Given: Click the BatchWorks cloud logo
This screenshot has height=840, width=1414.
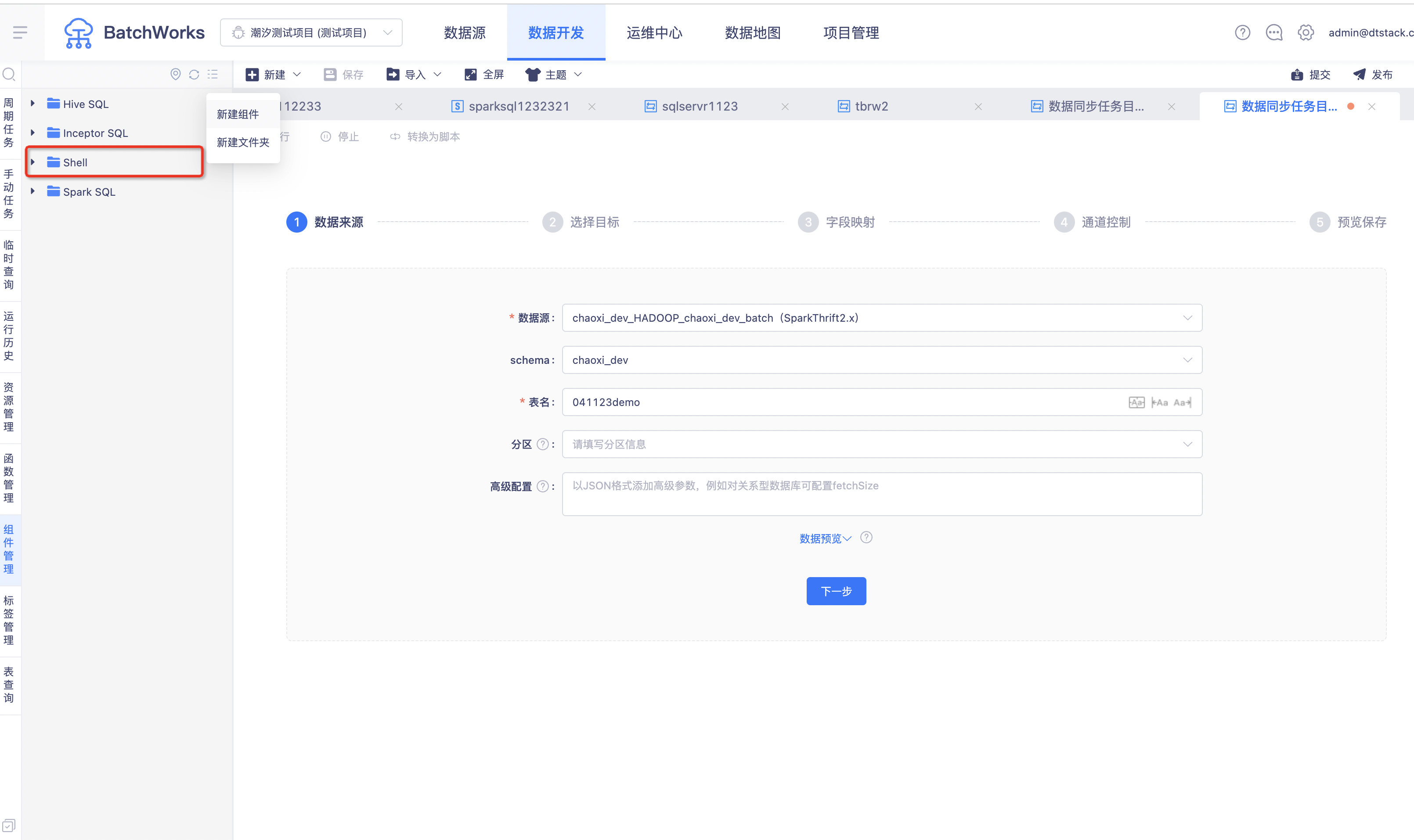Looking at the screenshot, I should (78, 33).
